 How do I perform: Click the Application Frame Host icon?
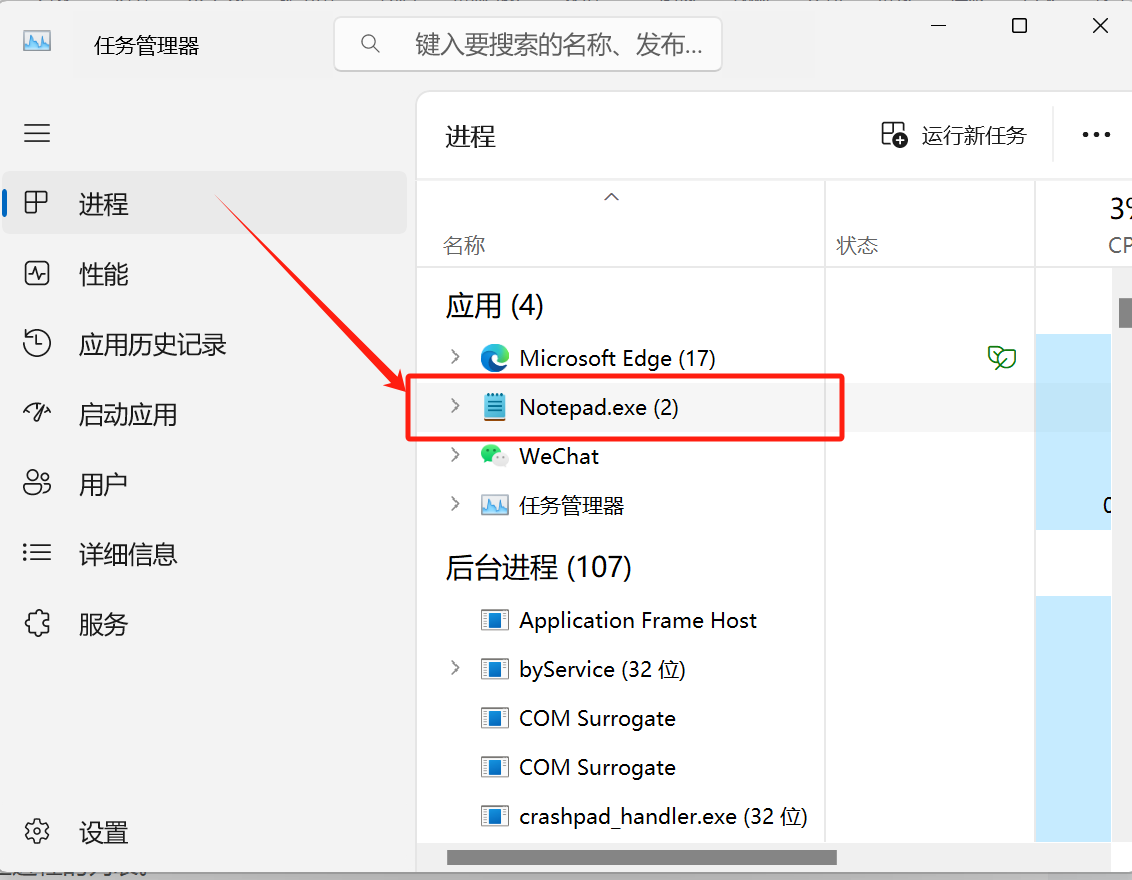point(495,620)
